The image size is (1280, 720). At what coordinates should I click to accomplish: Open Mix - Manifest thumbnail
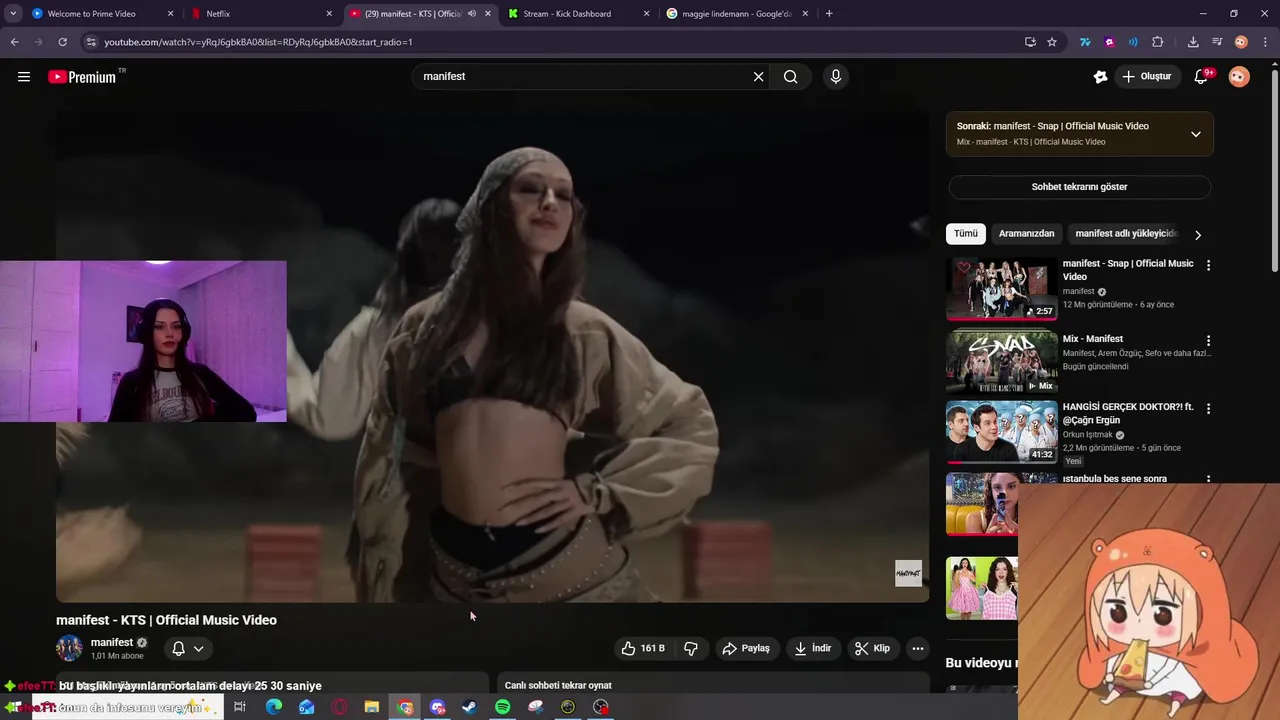pyautogui.click(x=1001, y=361)
